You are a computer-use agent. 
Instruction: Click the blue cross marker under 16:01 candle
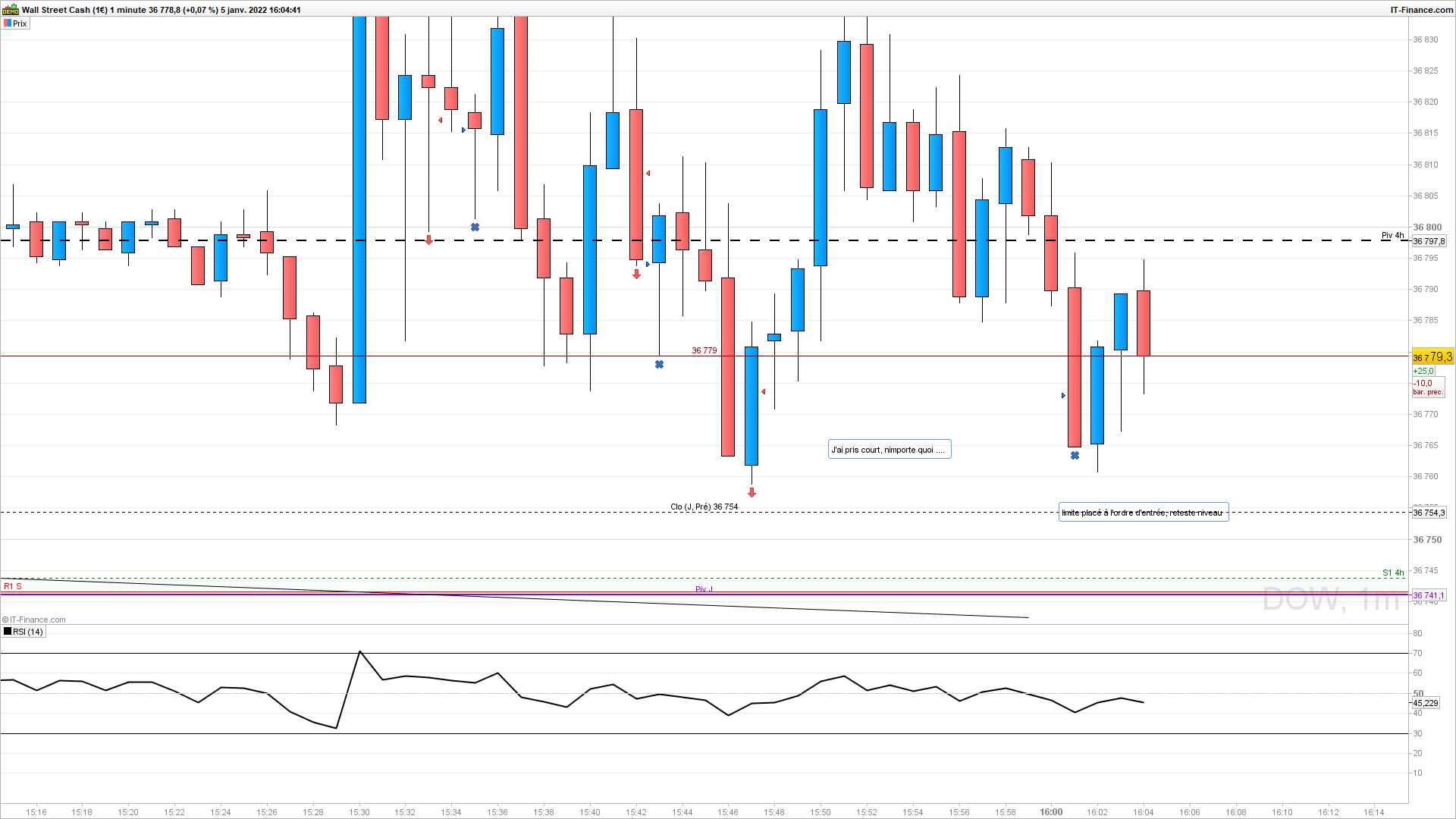[x=1075, y=456]
